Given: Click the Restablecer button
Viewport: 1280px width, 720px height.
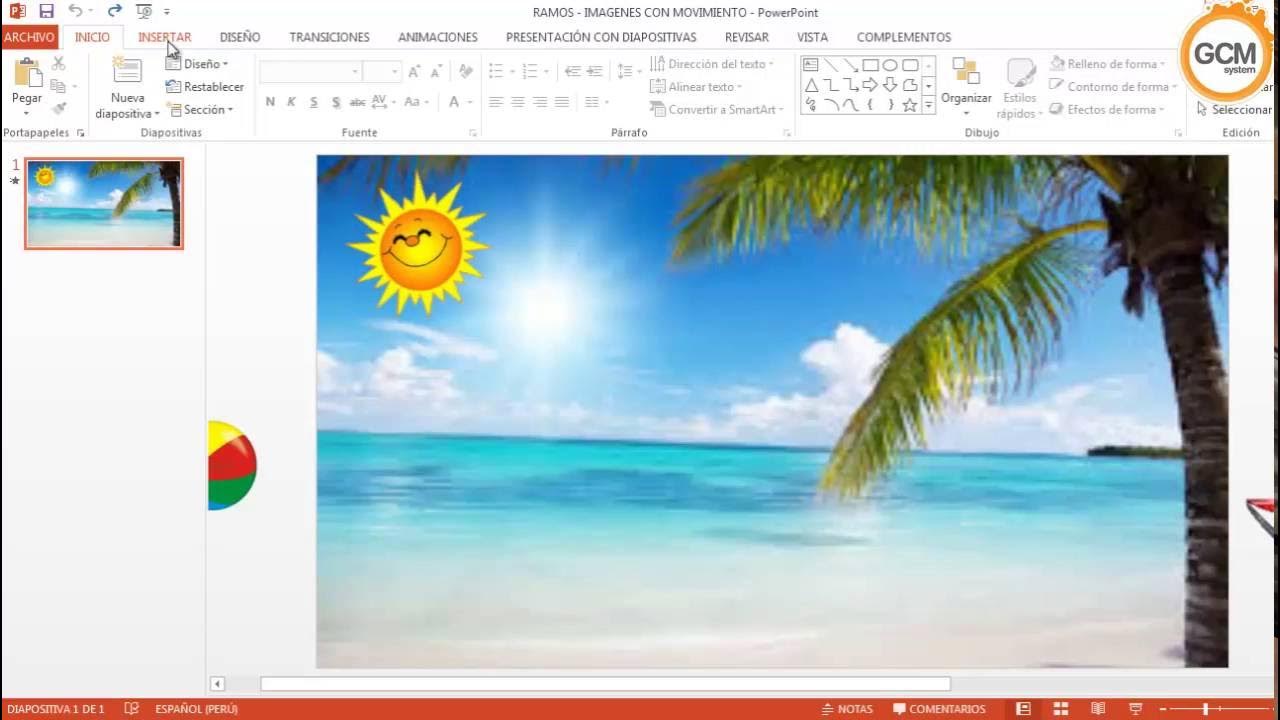Looking at the screenshot, I should point(205,87).
